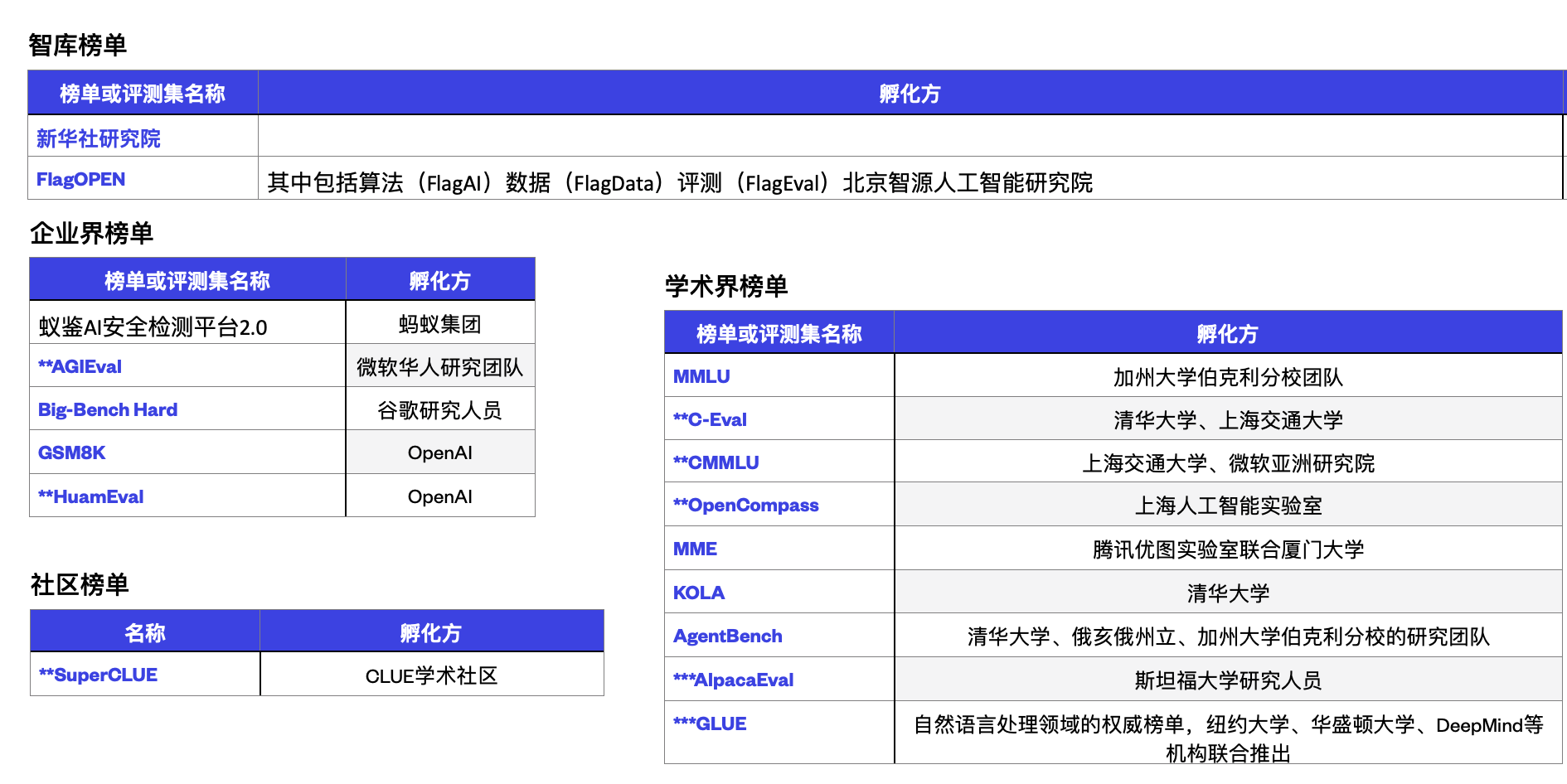
Task: Open the FlagOPEN link
Action: pos(80,180)
